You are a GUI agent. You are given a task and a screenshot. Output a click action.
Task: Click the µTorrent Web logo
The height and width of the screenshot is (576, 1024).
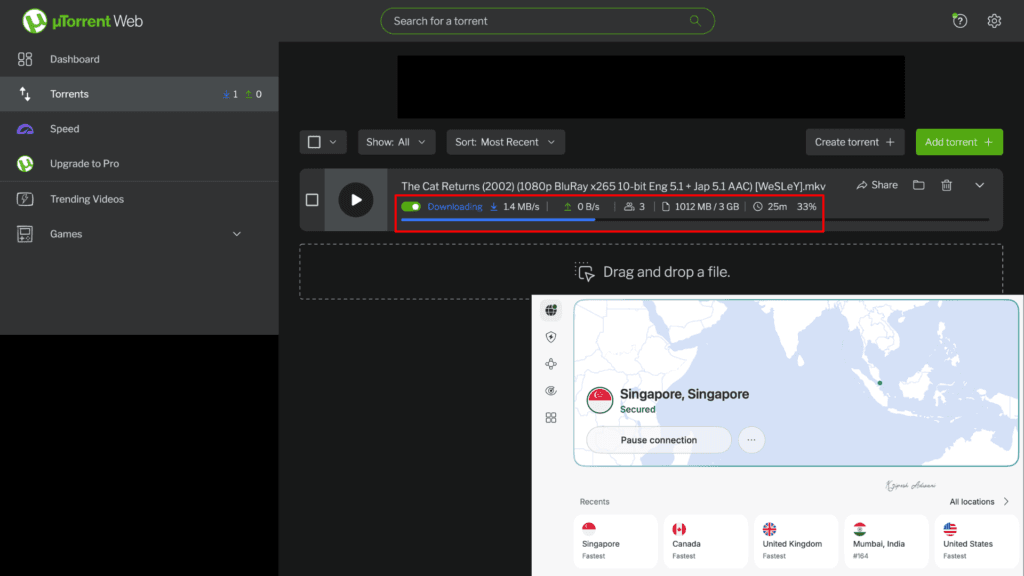coord(82,21)
